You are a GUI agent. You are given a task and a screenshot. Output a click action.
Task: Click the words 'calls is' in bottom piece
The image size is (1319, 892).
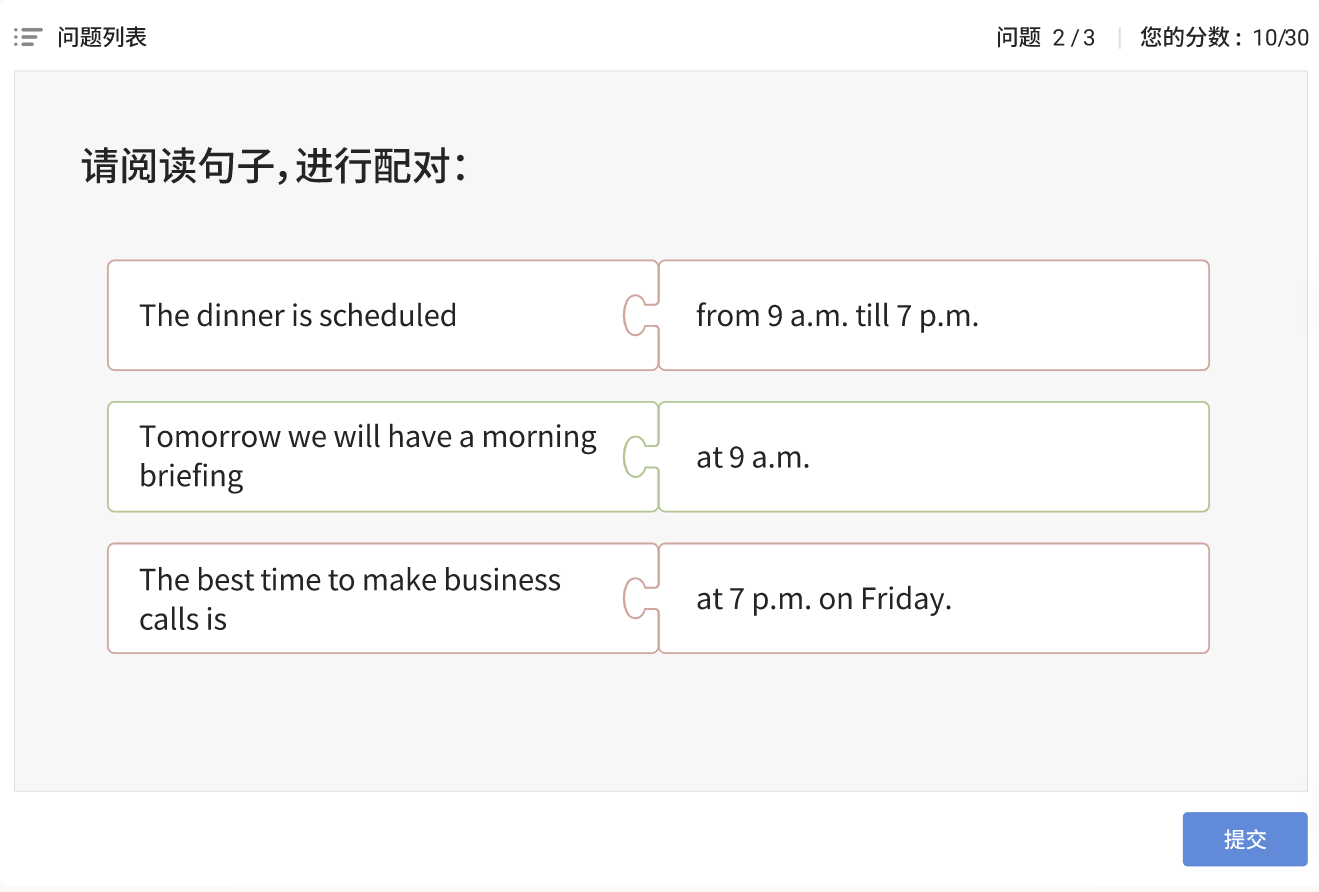tap(183, 619)
